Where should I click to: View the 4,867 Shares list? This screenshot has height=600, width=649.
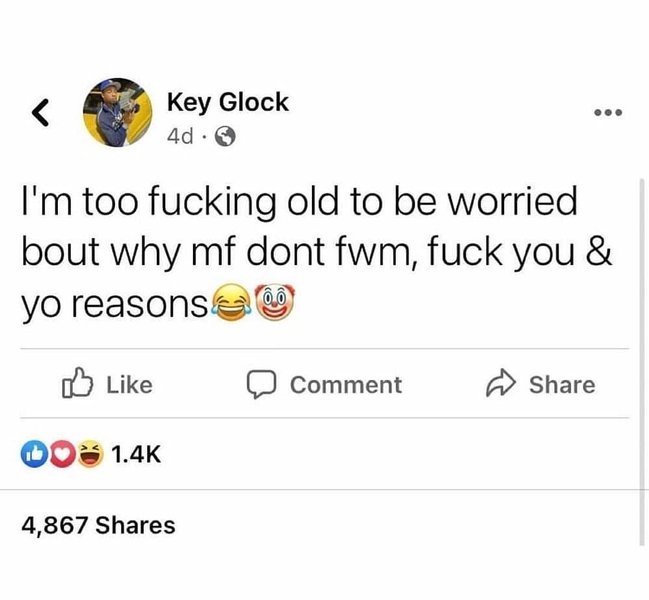pos(99,525)
